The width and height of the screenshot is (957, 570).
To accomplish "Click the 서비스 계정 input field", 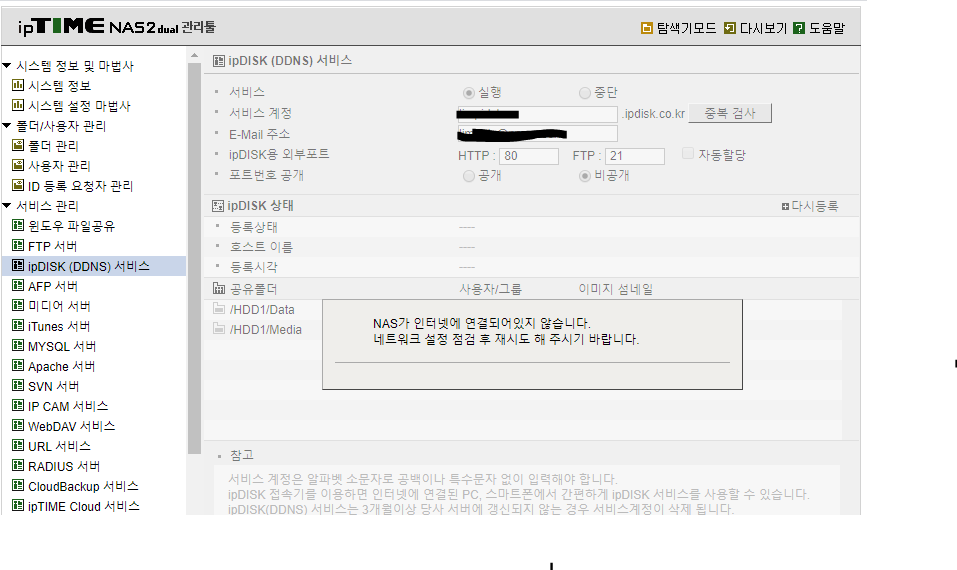I will 538,114.
